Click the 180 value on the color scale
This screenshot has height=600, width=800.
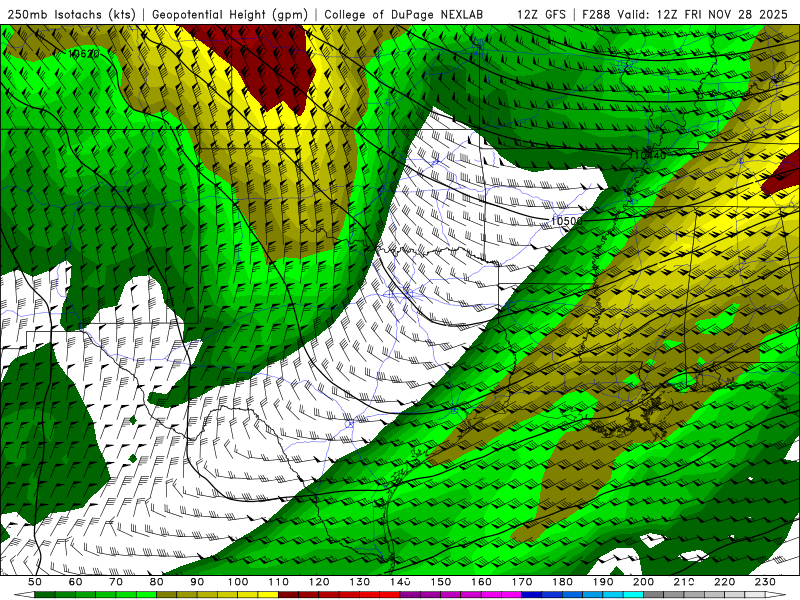pyautogui.click(x=562, y=582)
